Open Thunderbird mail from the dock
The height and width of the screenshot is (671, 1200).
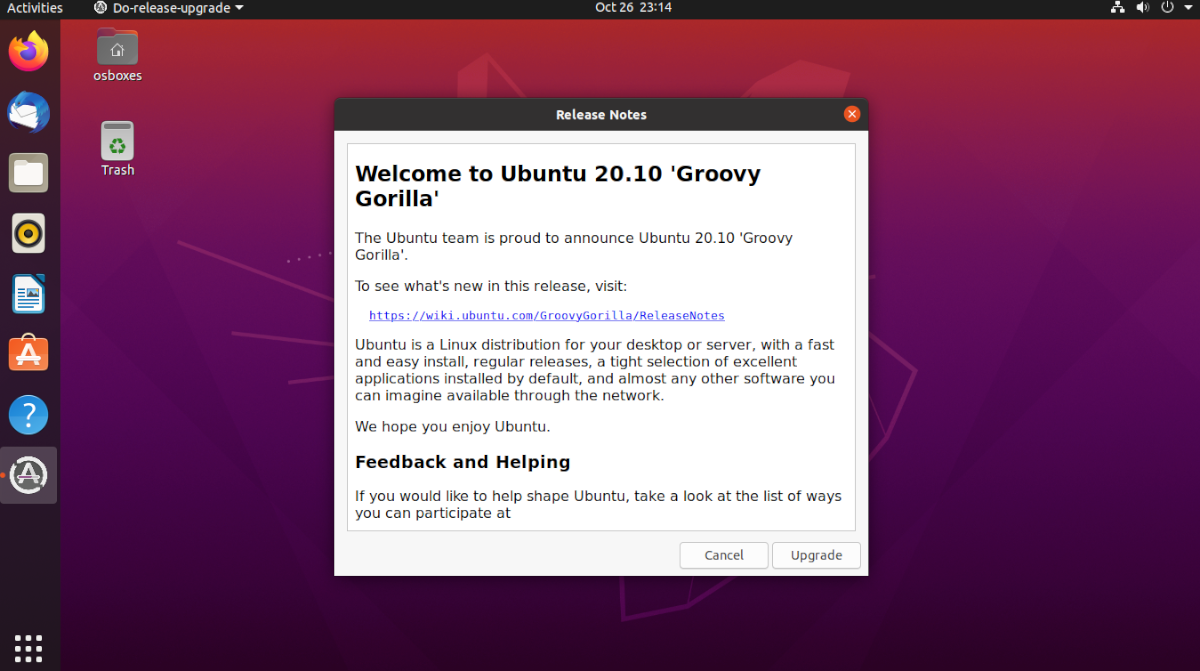click(x=28, y=112)
